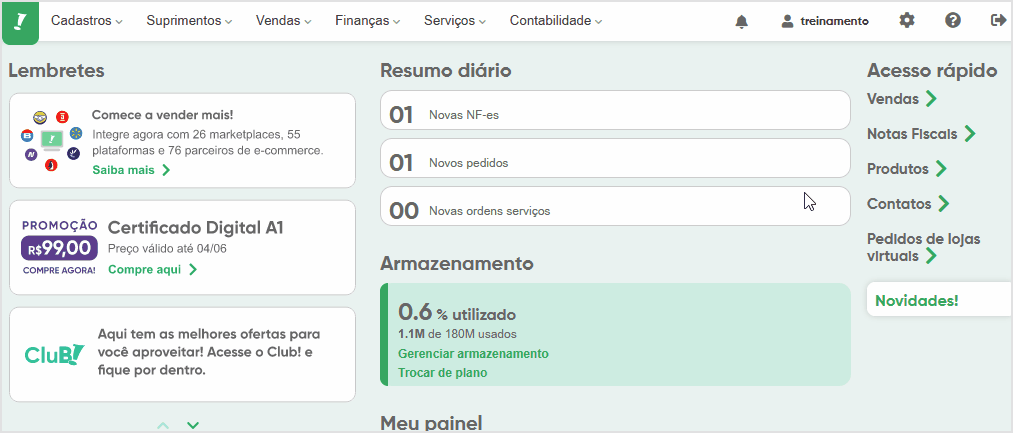Viewport: 1013px width, 433px height.
Task: Click the treinamento user profile
Action: 825,21
